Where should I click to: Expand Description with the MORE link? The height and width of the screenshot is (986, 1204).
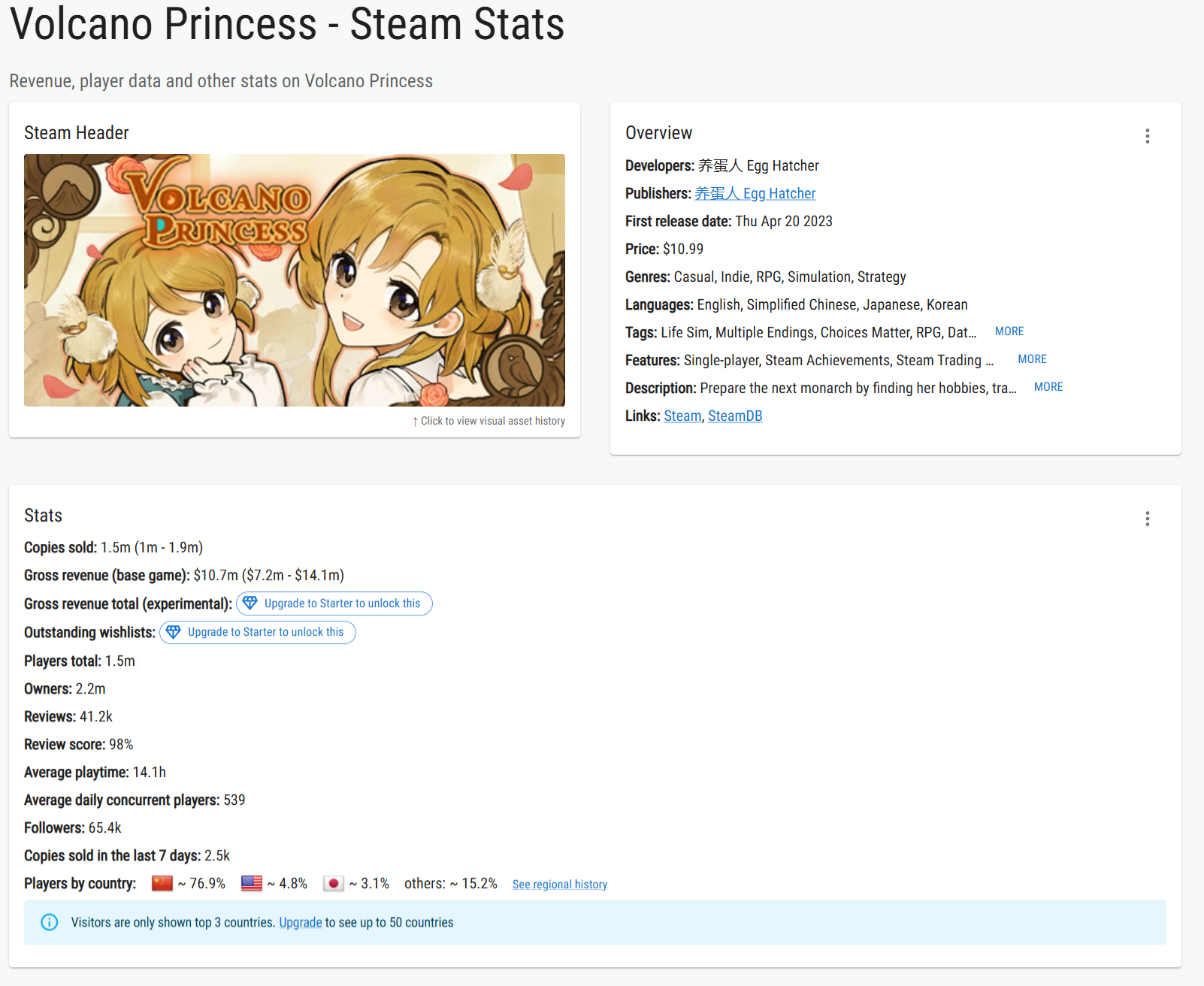1048,387
